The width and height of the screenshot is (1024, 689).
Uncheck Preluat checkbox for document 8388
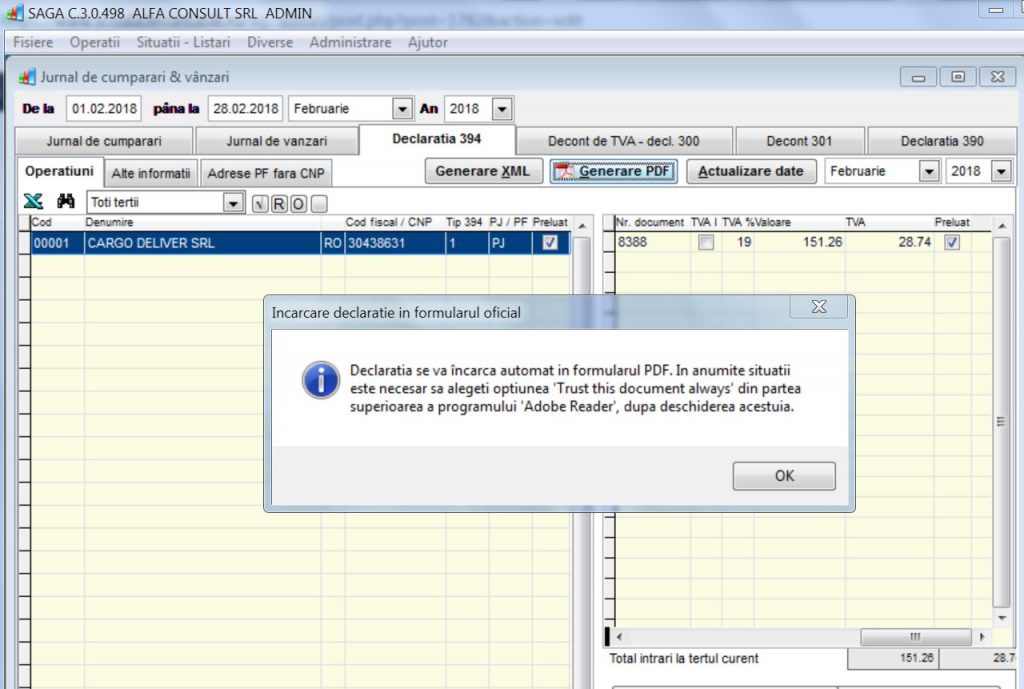pyautogui.click(x=952, y=243)
